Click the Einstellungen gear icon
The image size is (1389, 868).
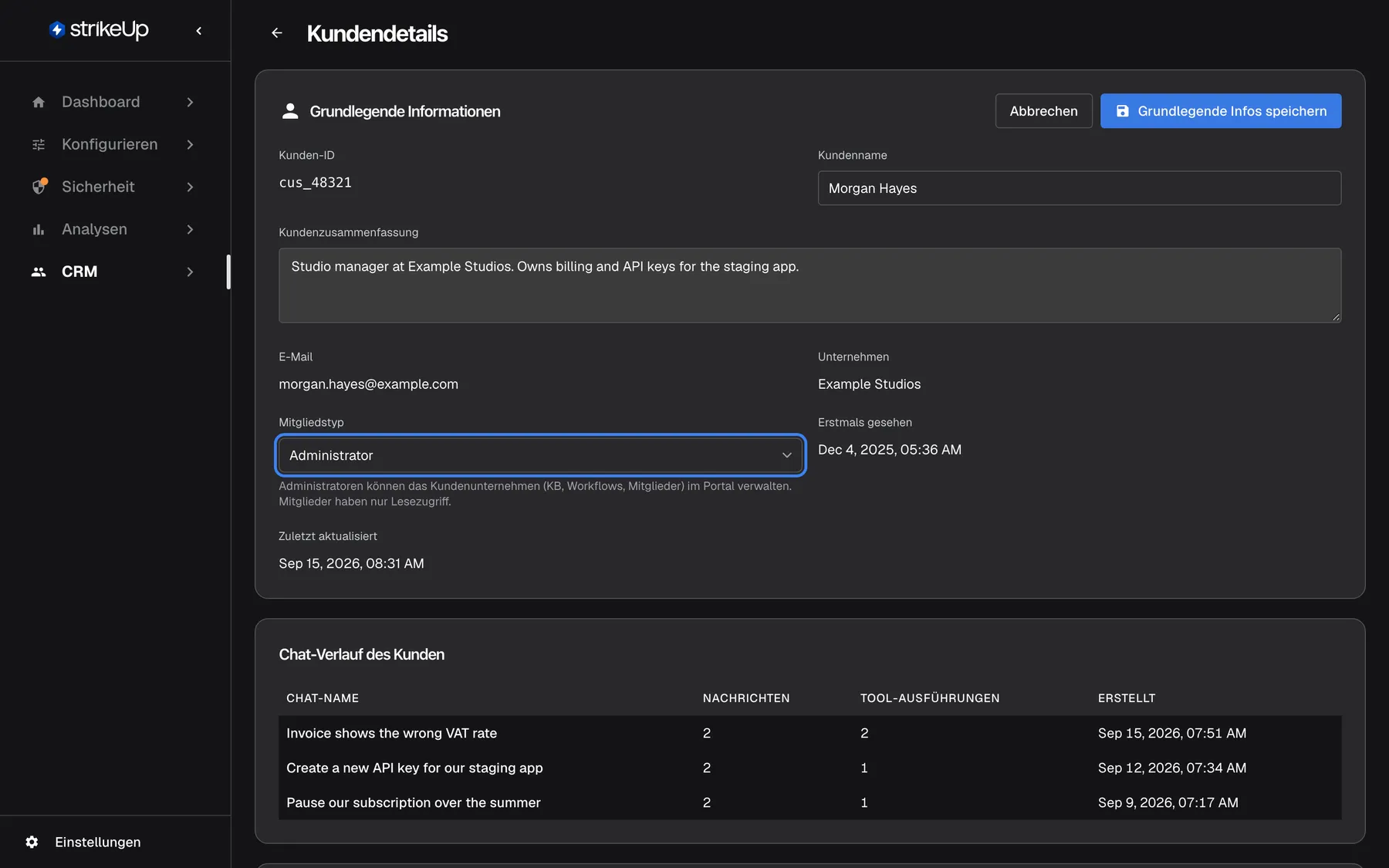coord(32,842)
